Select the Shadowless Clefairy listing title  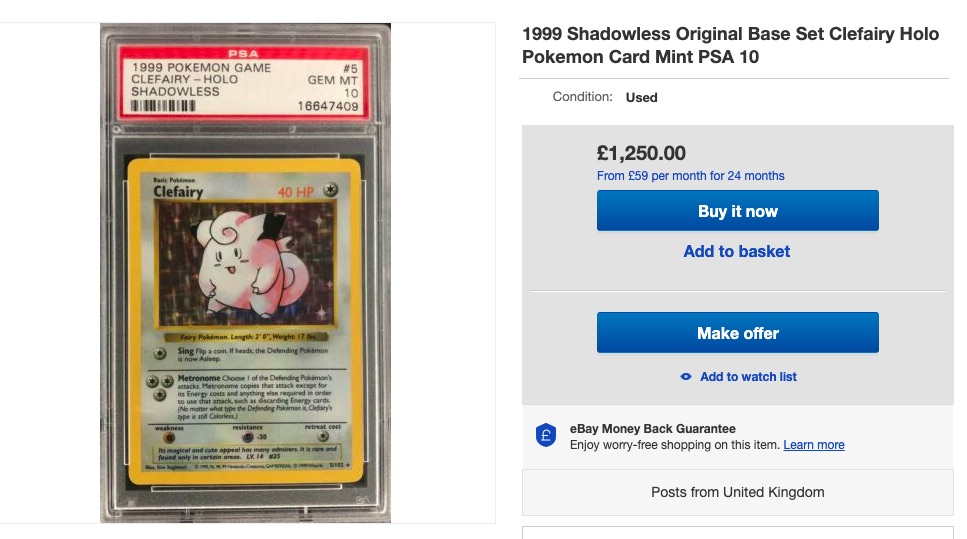click(x=730, y=45)
